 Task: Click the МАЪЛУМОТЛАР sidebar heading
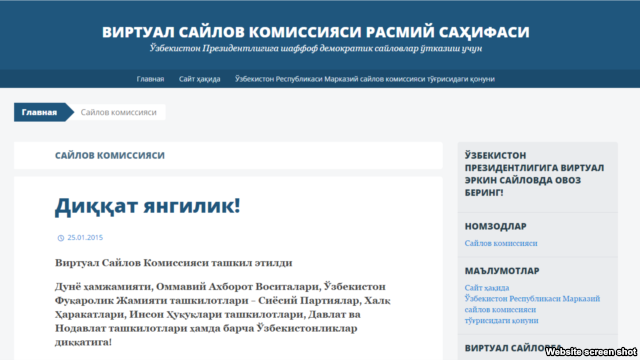point(502,271)
